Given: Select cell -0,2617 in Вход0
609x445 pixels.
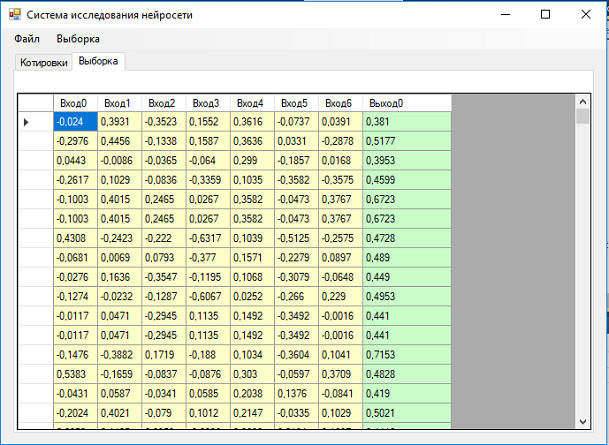Looking at the screenshot, I should [x=75, y=180].
